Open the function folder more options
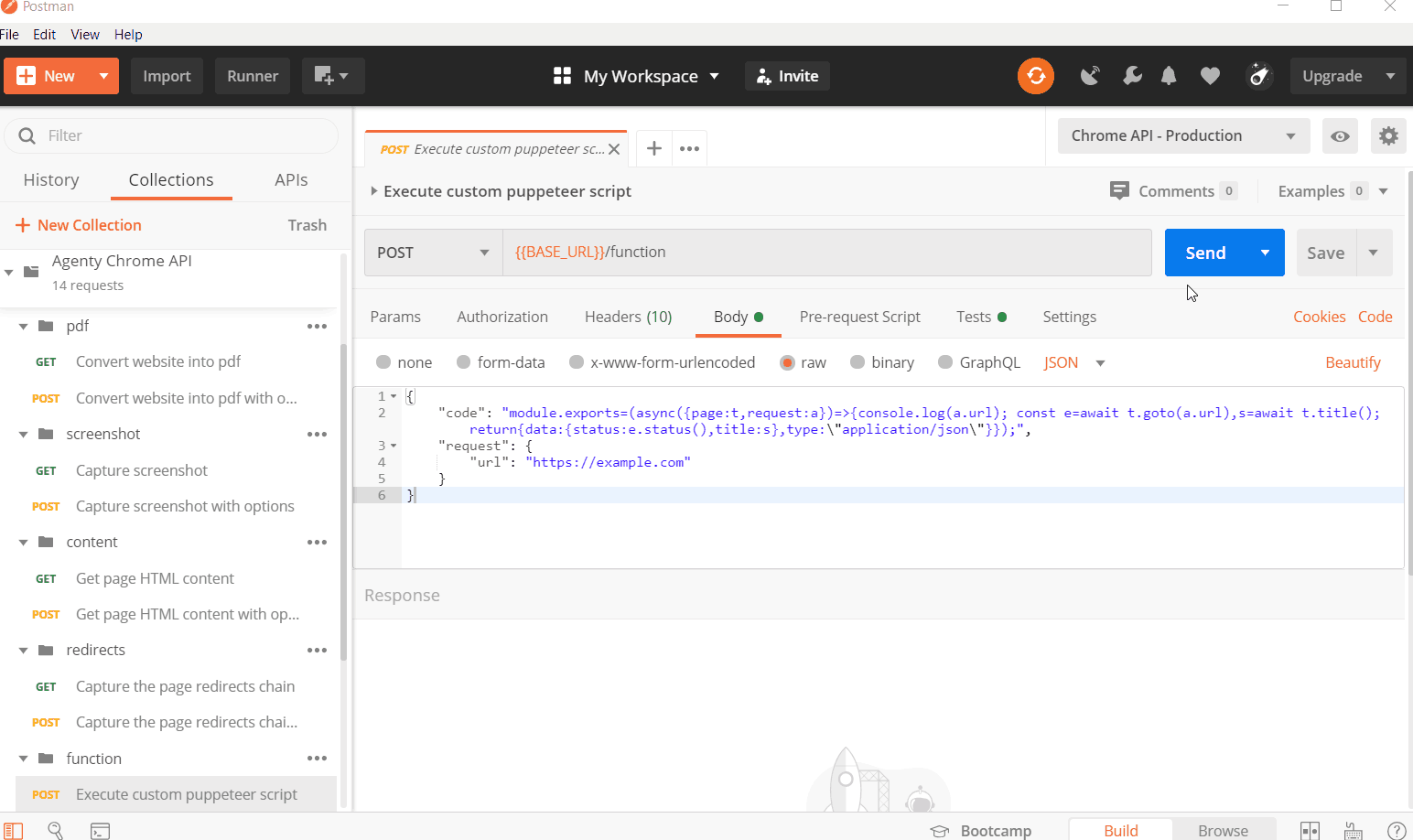1413x840 pixels. 317,758
